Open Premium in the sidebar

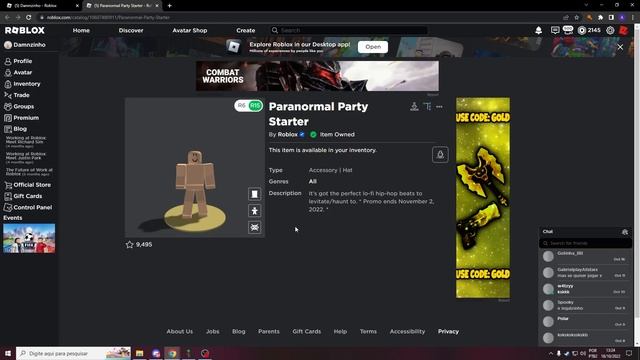pyautogui.click(x=21, y=118)
